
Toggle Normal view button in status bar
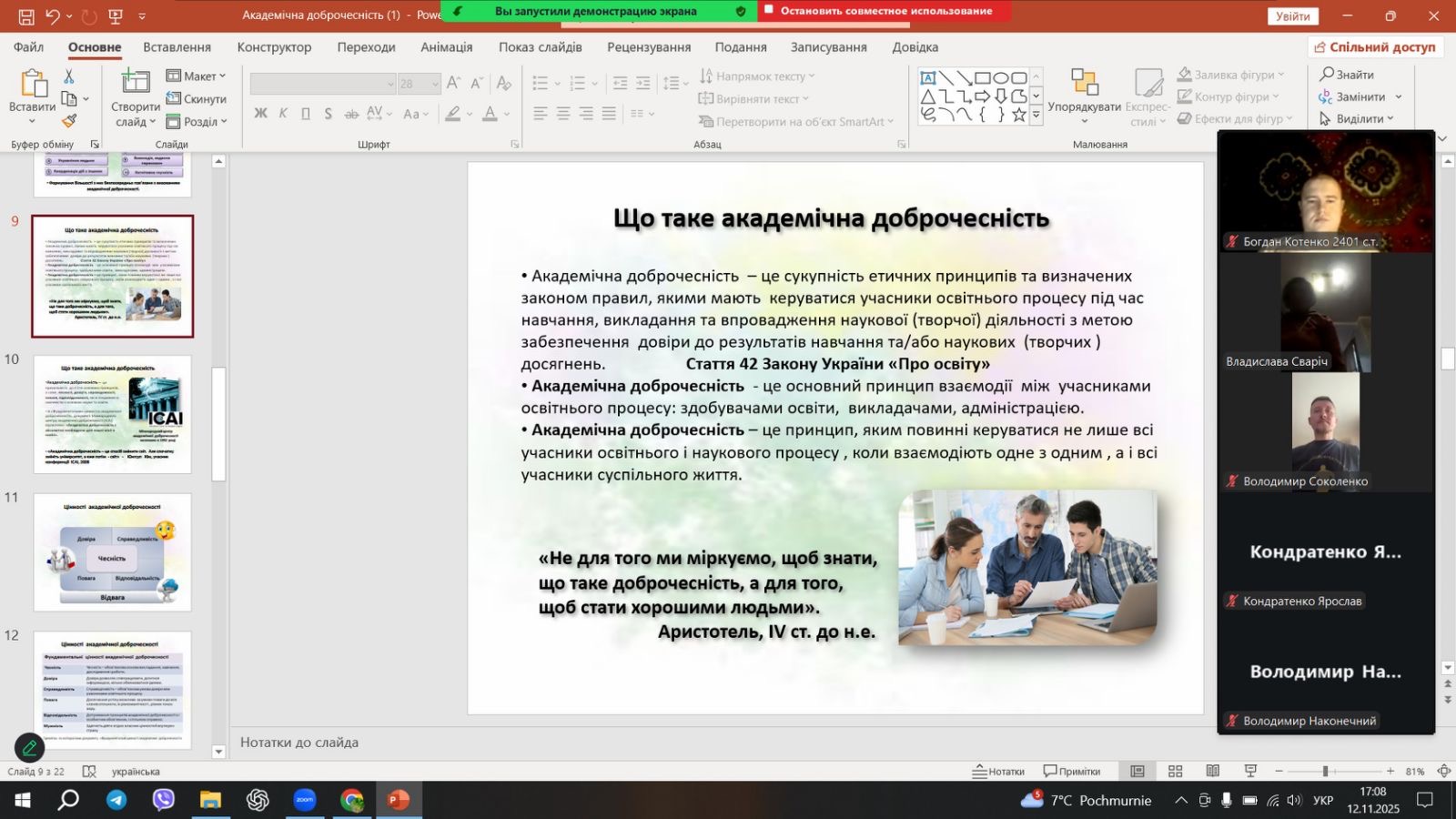click(x=1137, y=771)
